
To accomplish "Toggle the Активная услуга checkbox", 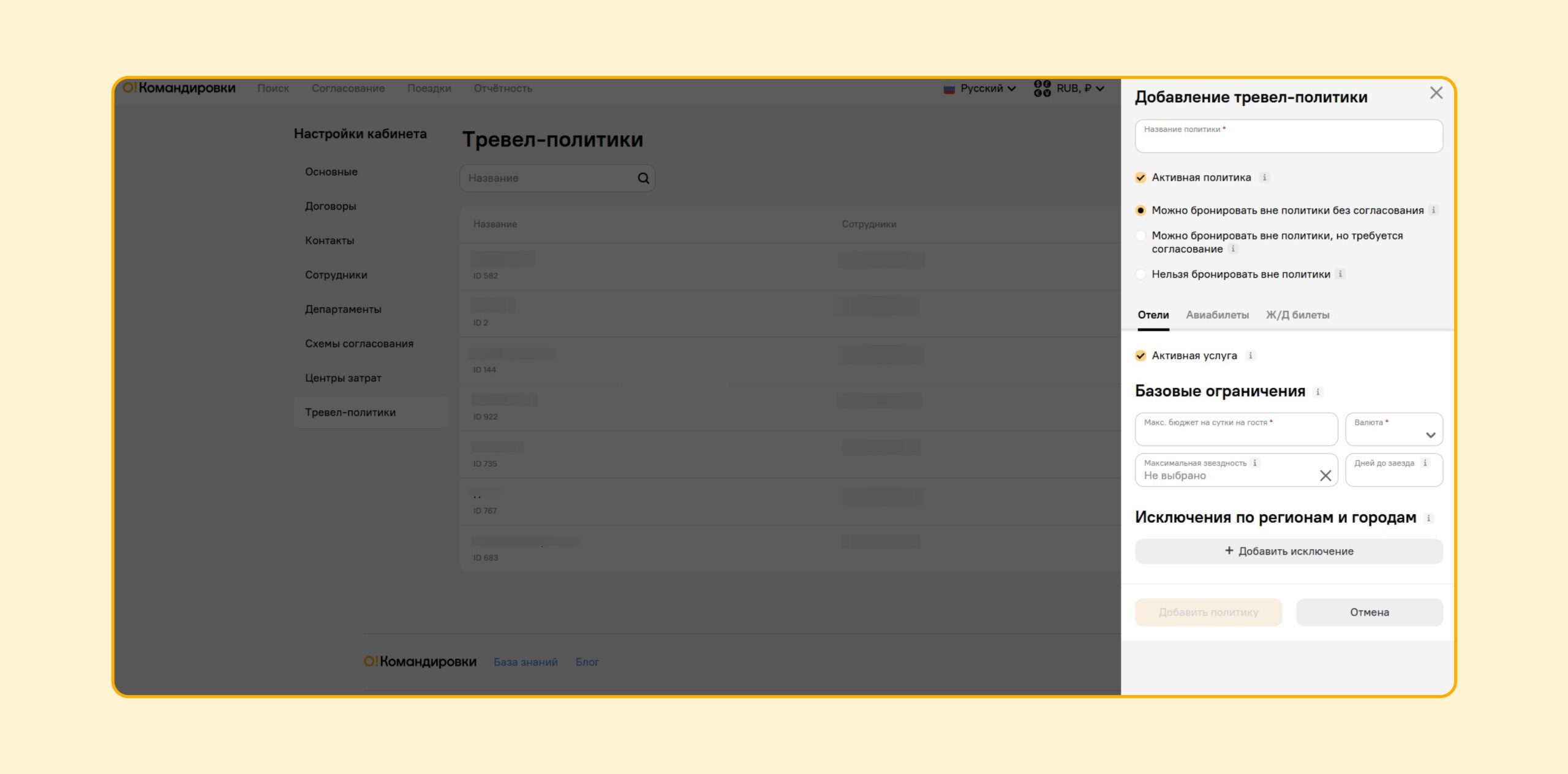I will (x=1140, y=356).
